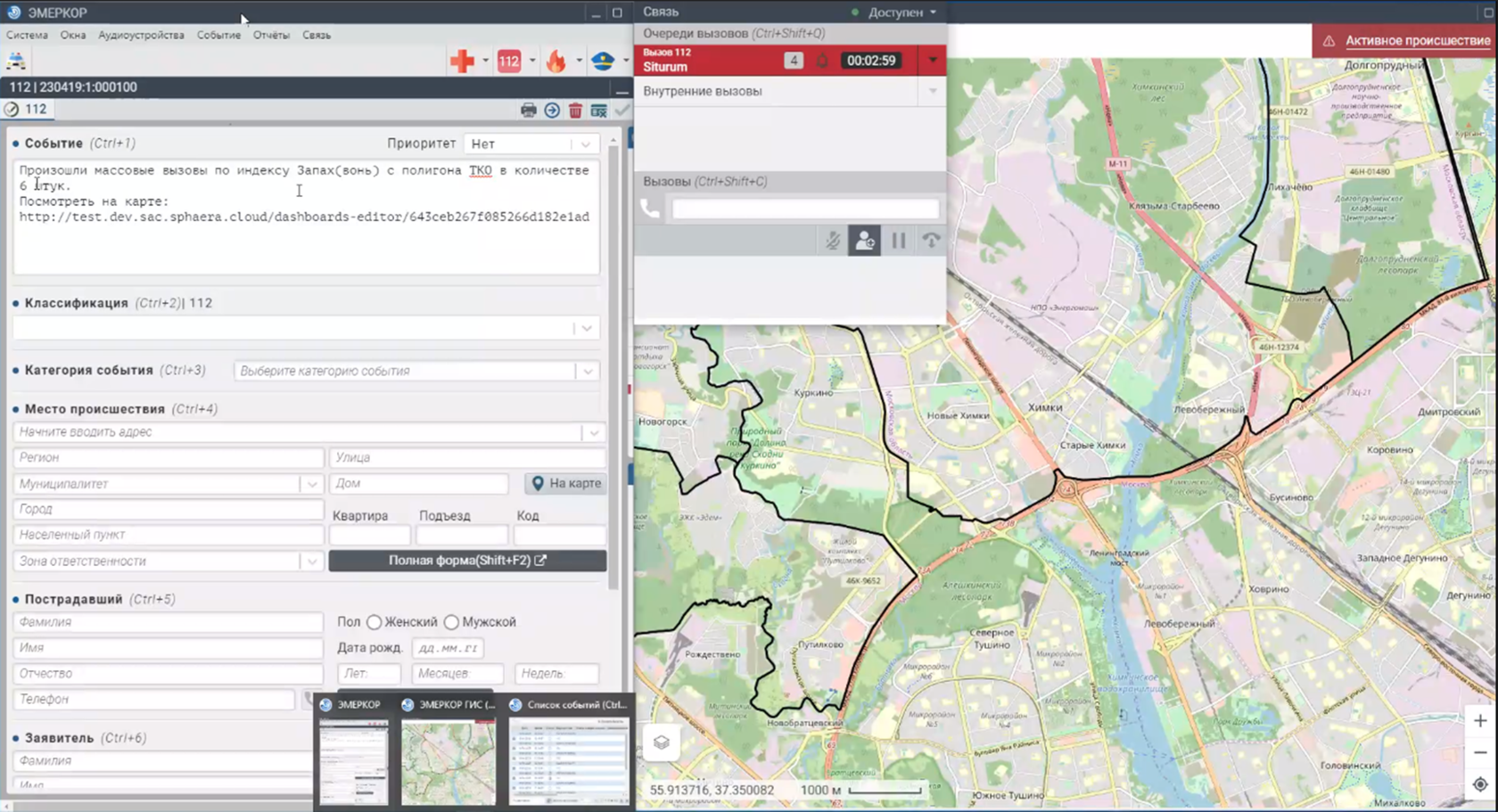This screenshot has width=1498, height=812.
Task: Click the add participant icon
Action: tap(864, 241)
